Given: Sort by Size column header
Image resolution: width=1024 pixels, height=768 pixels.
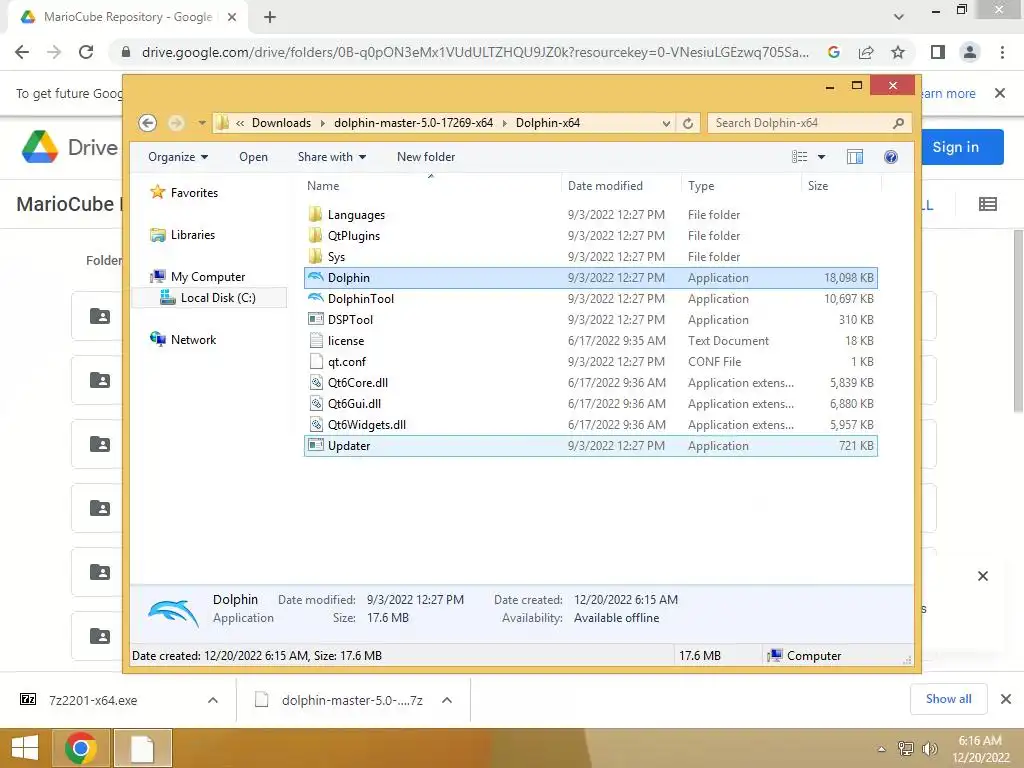Looking at the screenshot, I should pos(842,185).
